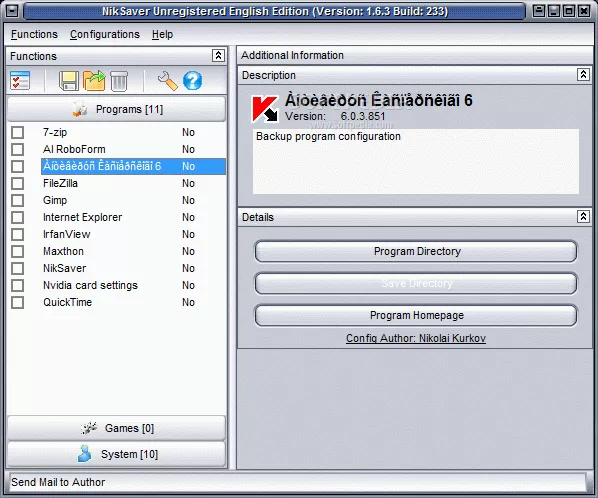The width and height of the screenshot is (598, 498).
Task: Open the window system menu icon in title bar
Action: coord(12,11)
